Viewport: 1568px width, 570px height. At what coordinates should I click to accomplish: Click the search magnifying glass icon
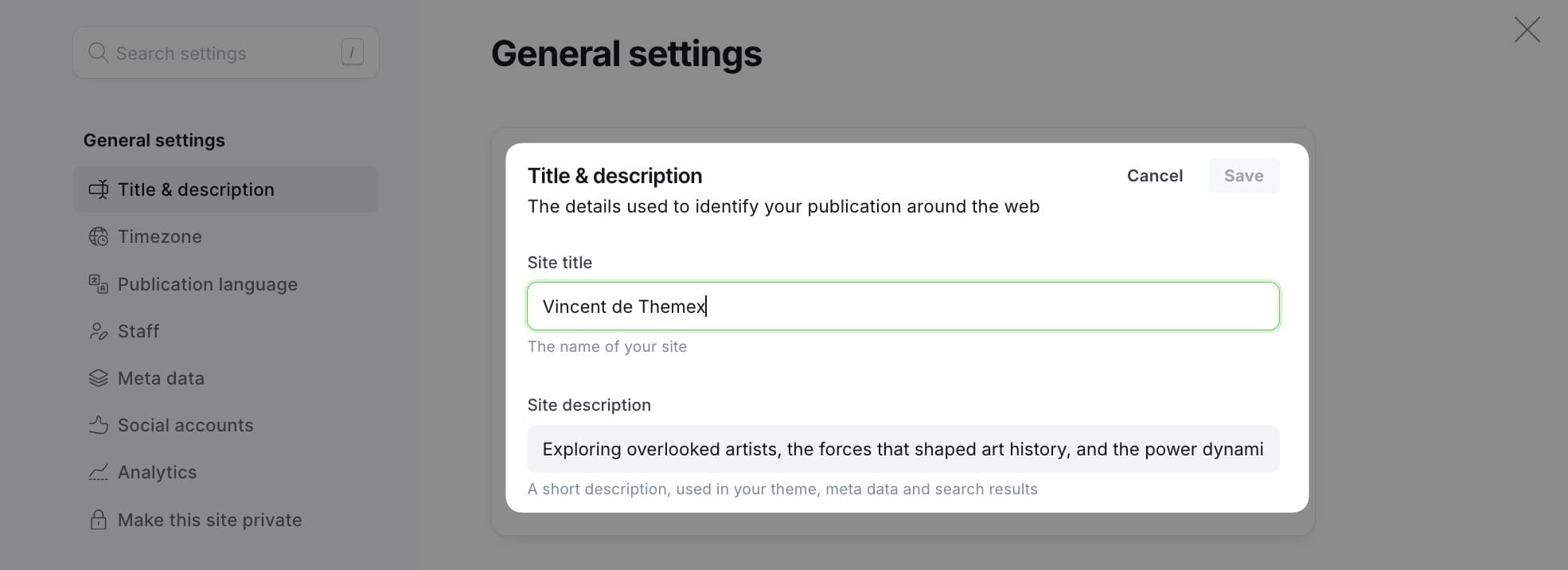coord(97,53)
